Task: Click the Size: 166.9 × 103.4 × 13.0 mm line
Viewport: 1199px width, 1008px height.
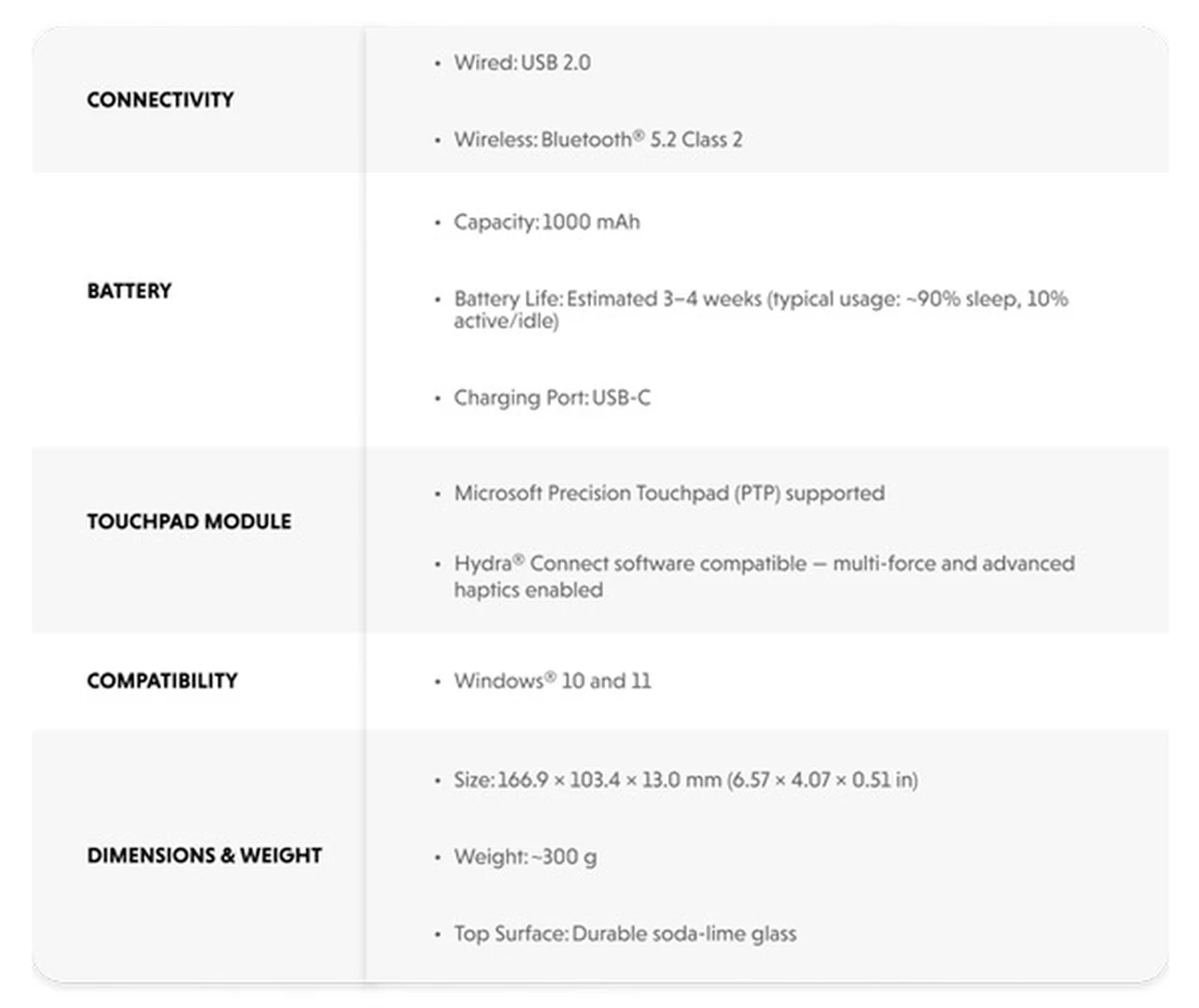Action: click(x=686, y=779)
